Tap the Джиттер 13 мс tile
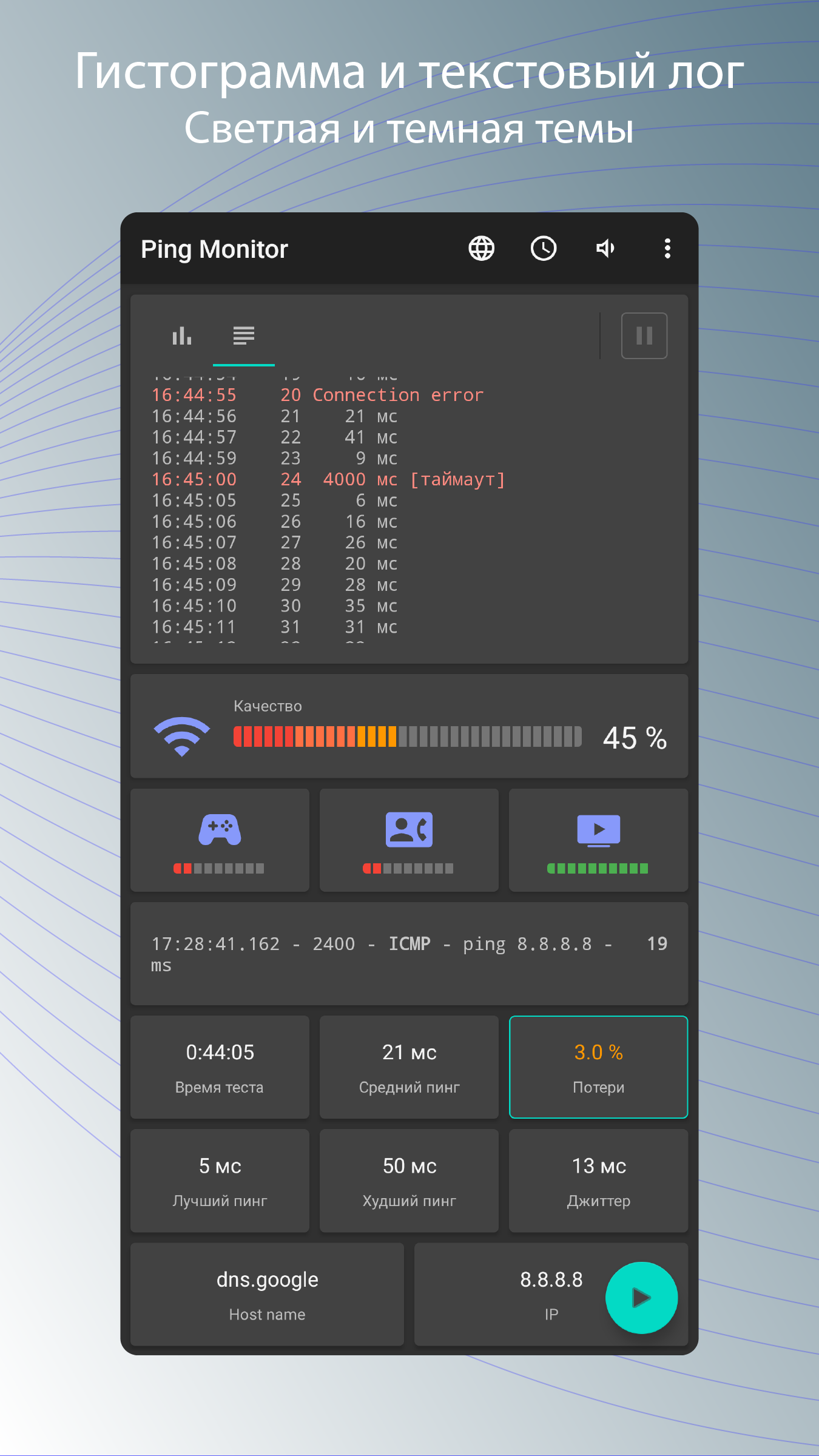 click(598, 1181)
